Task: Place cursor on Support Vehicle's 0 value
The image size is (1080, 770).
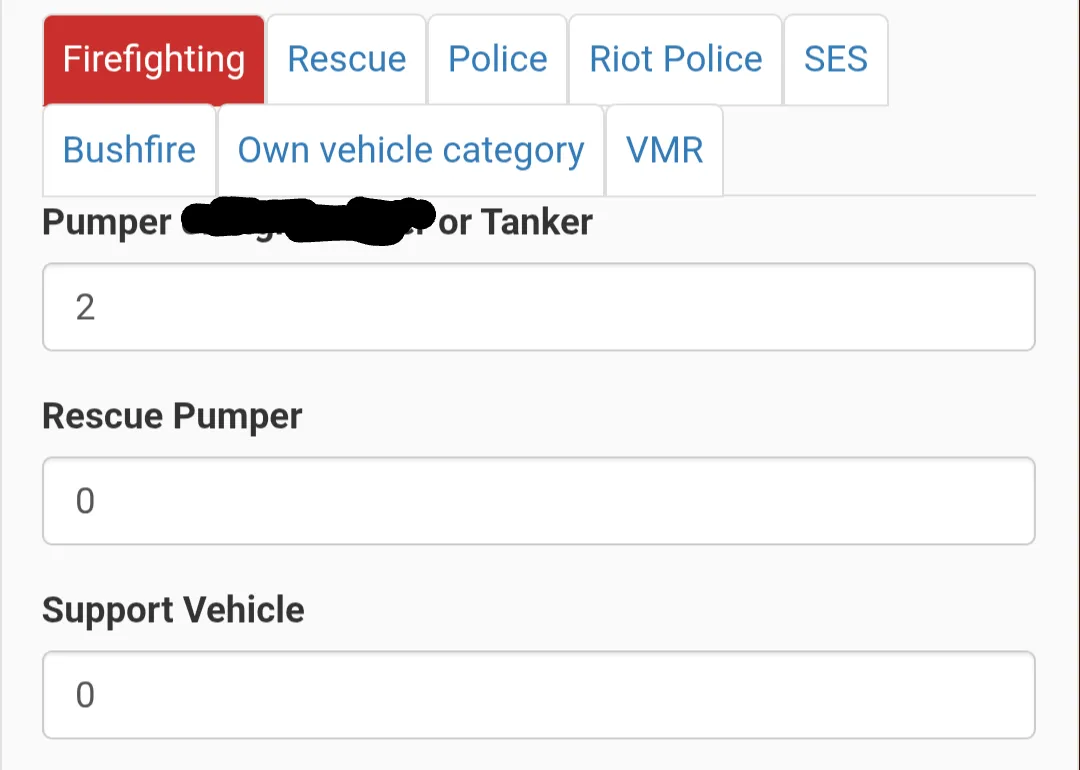Action: click(85, 695)
